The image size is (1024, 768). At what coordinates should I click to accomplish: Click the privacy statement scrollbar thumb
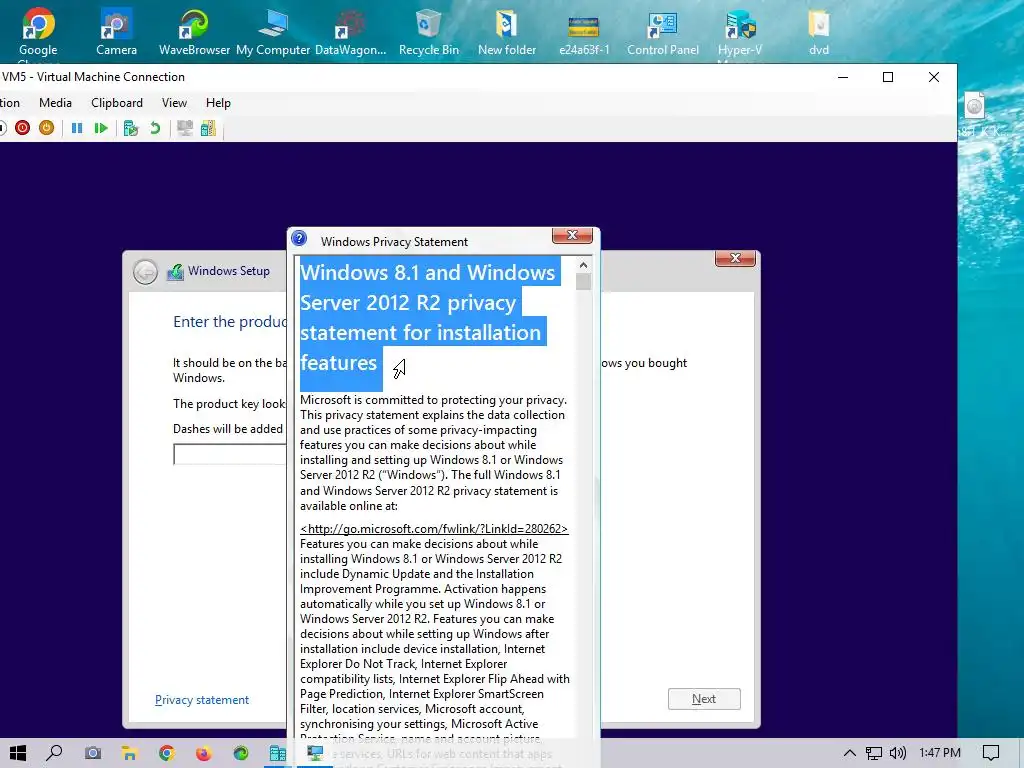[x=583, y=281]
